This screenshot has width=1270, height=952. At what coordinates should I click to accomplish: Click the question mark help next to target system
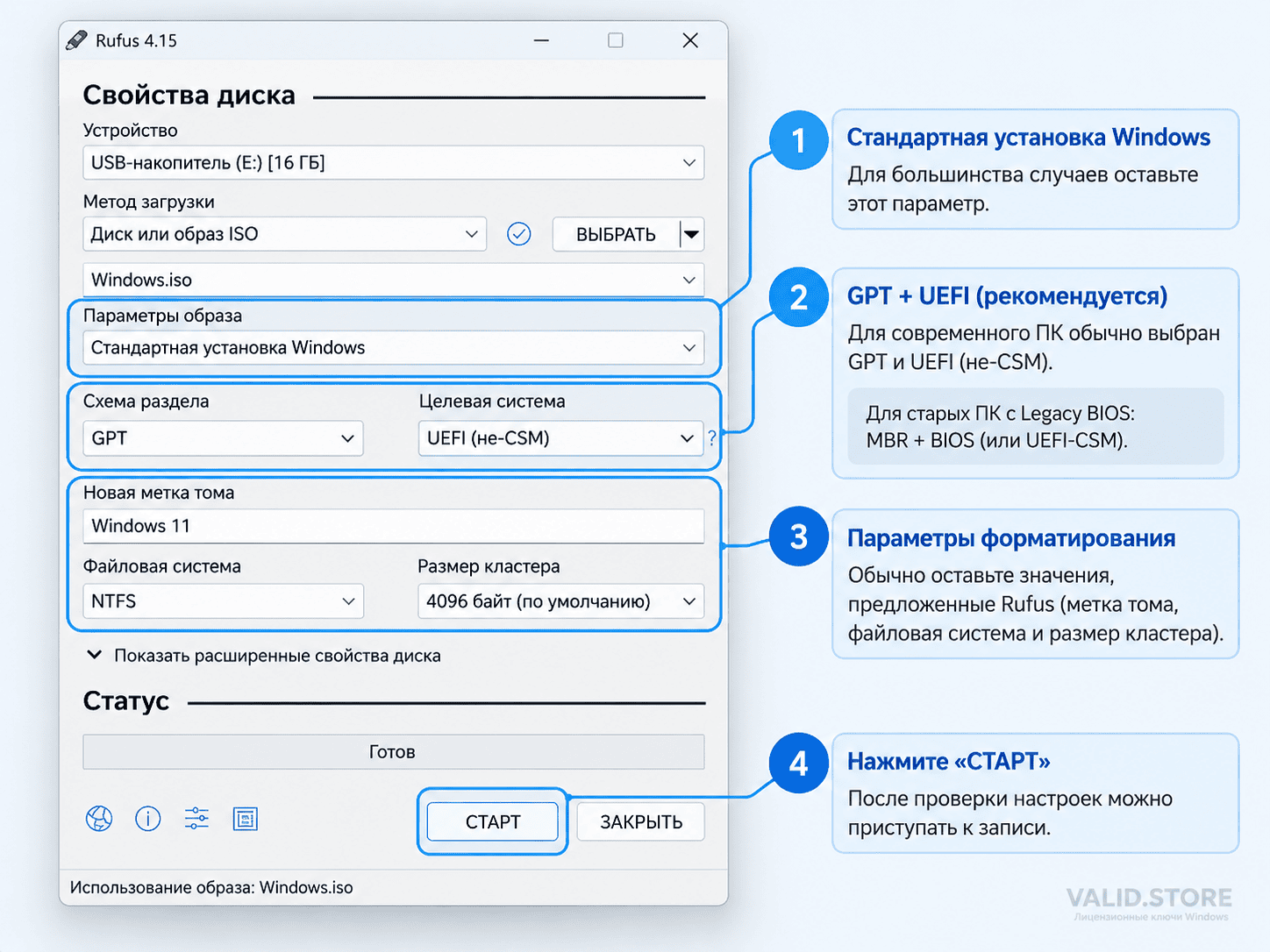click(x=712, y=437)
